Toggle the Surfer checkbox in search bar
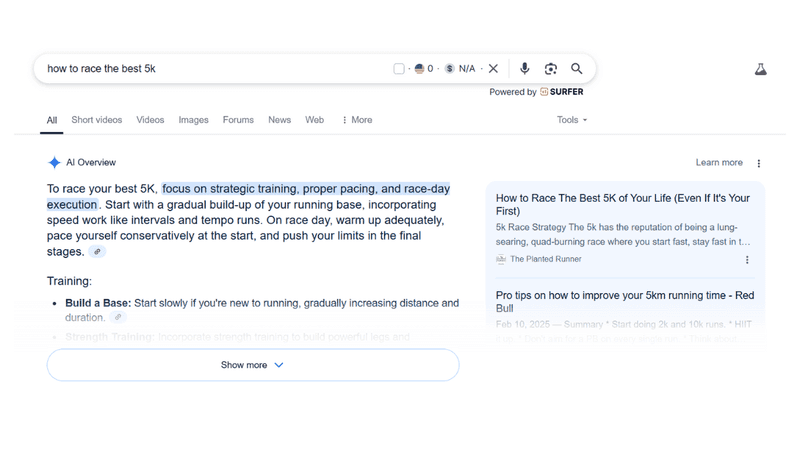800x457 pixels. [x=399, y=68]
